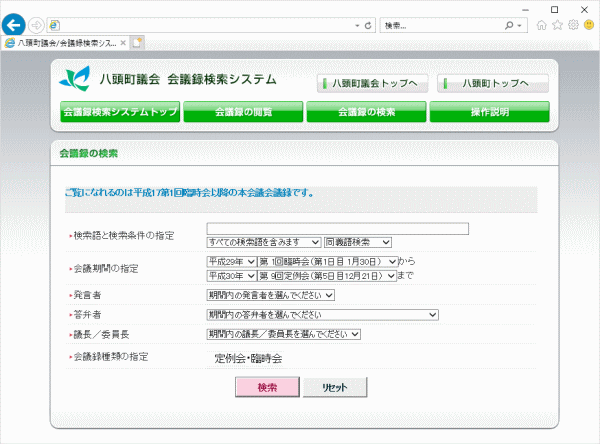Image resolution: width=600 pixels, height=444 pixels.
Task: Click the 八頭町議会 leaf logo
Action: pos(75,79)
